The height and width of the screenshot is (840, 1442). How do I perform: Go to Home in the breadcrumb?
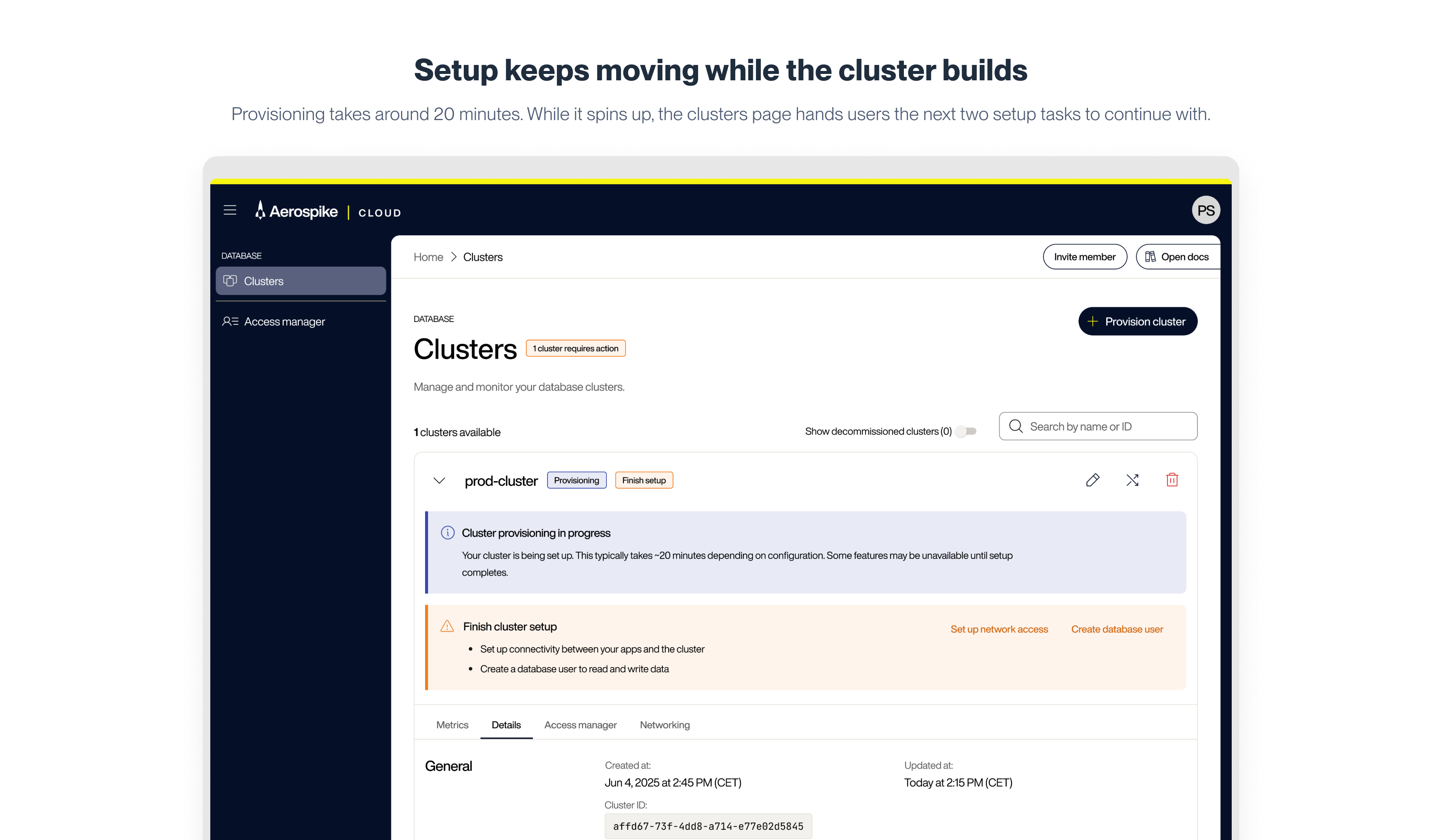(428, 257)
